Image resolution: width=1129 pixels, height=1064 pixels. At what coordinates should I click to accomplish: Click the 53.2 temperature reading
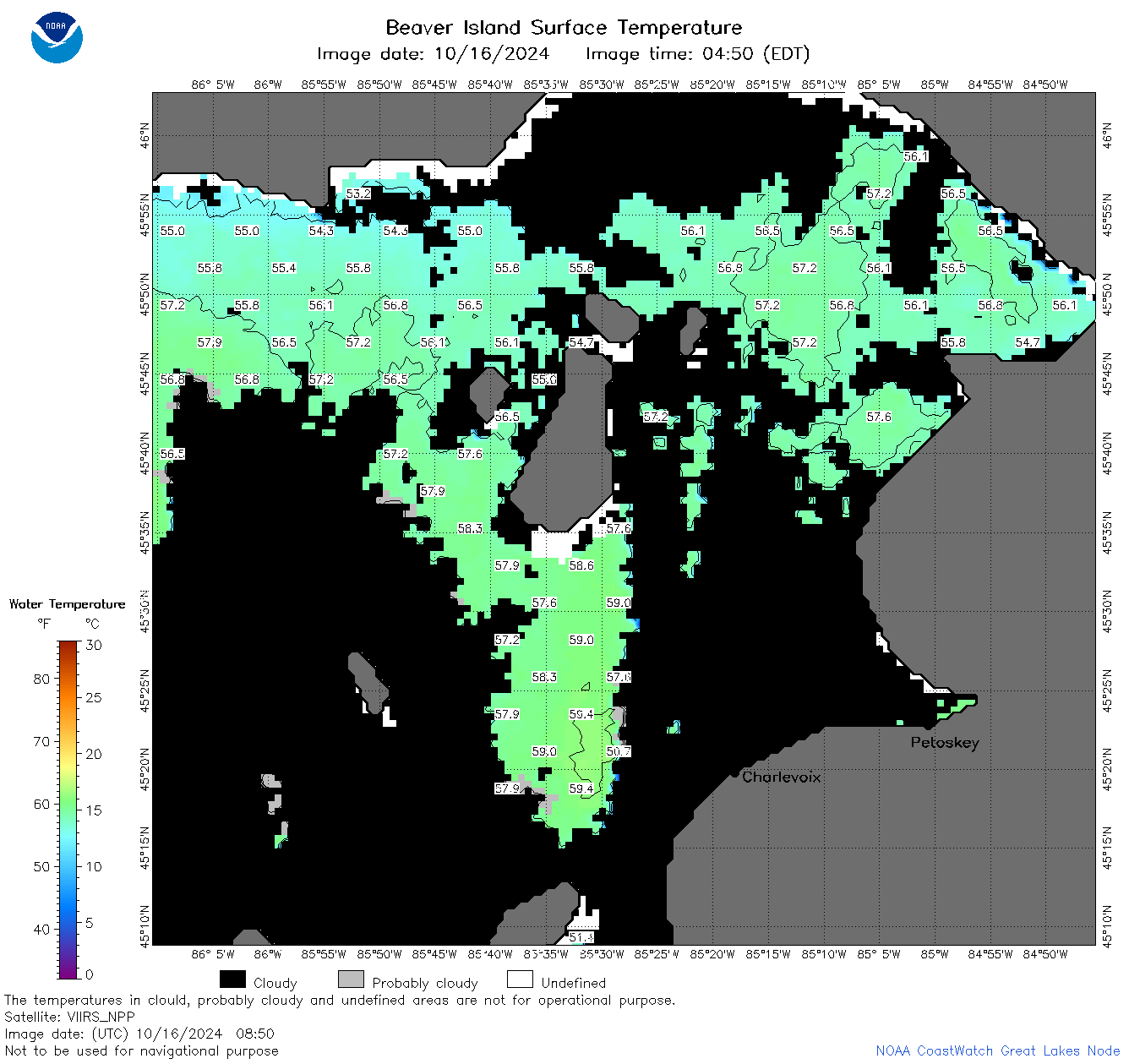[x=358, y=194]
